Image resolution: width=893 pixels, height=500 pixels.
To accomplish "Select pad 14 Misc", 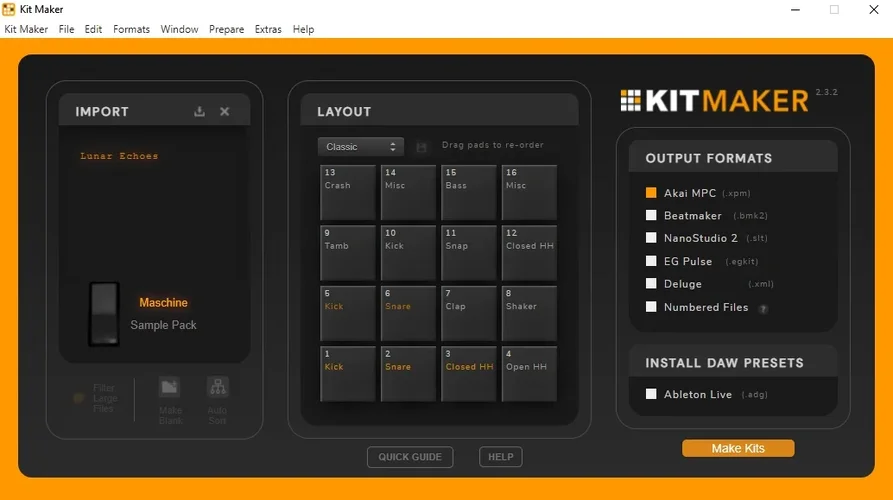I will click(408, 192).
